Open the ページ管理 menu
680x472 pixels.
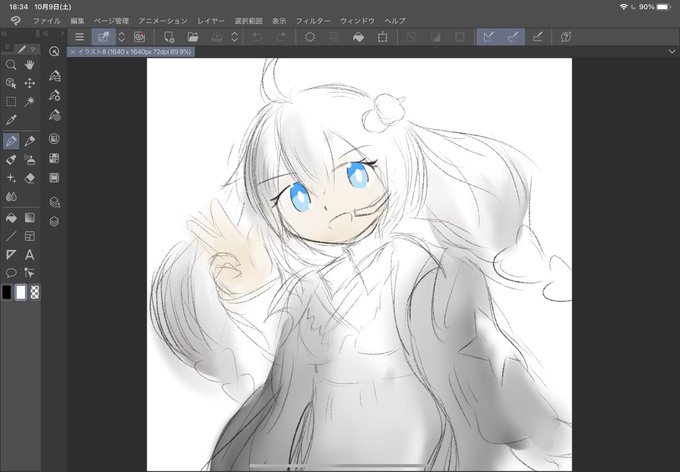[111, 21]
